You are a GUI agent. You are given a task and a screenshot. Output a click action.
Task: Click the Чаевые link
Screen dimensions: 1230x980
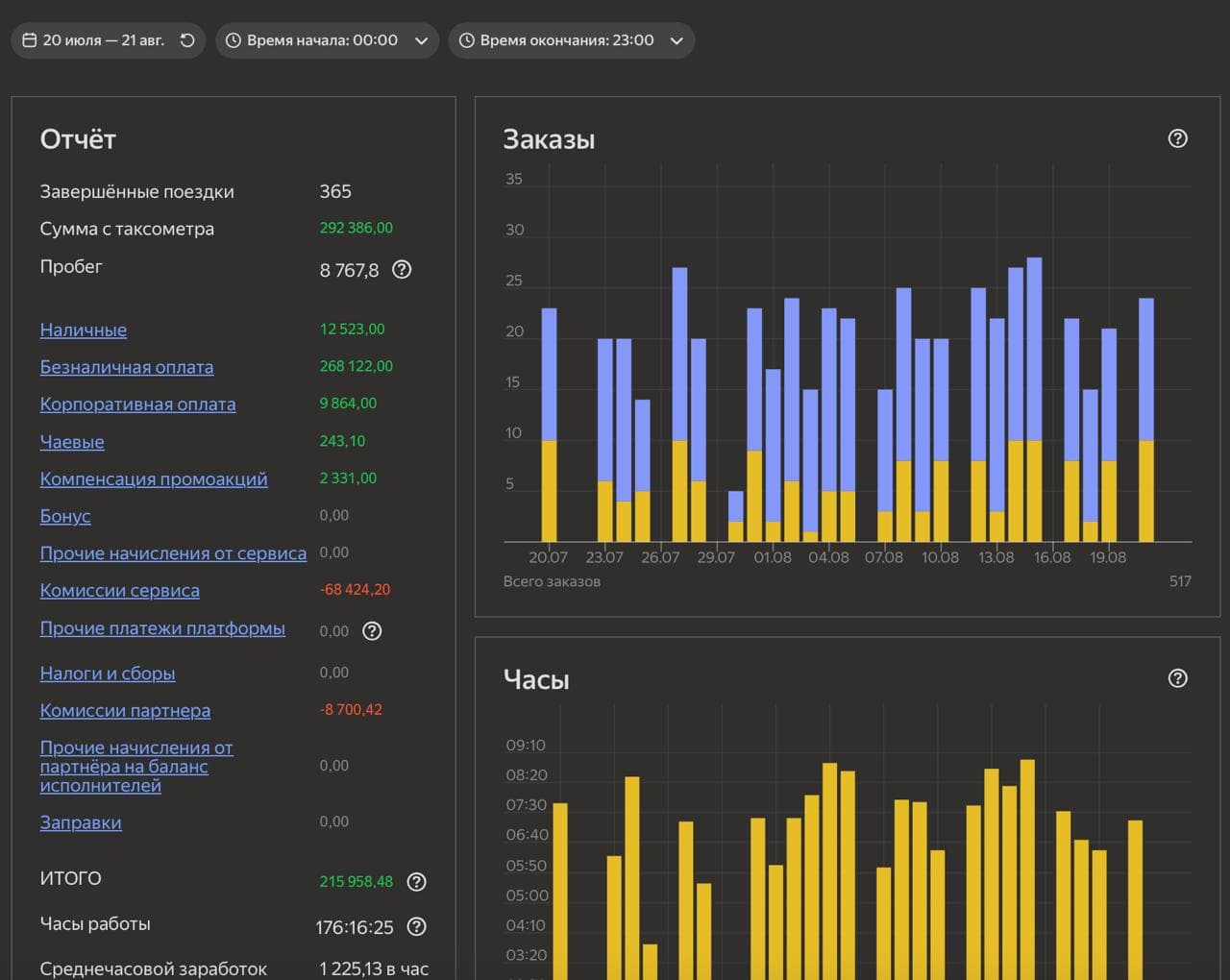point(72,442)
